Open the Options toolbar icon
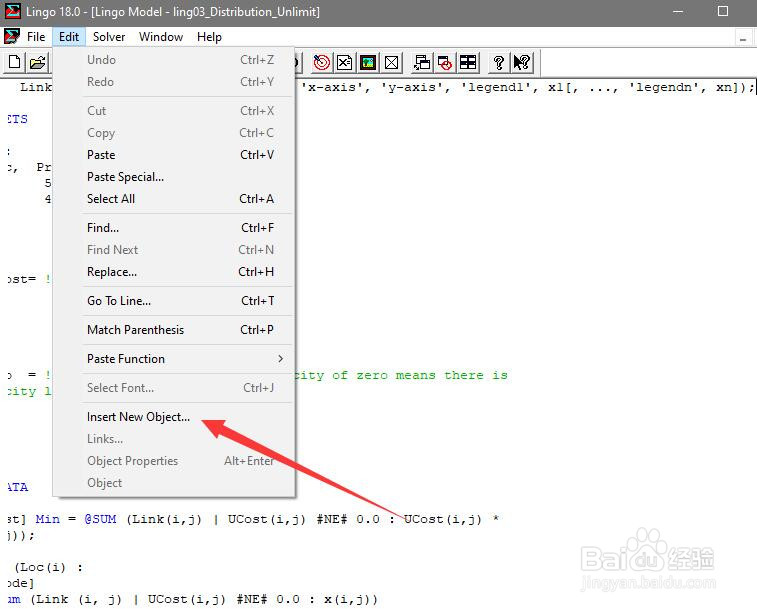This screenshot has height=609, width=757. pyautogui.click(x=392, y=62)
